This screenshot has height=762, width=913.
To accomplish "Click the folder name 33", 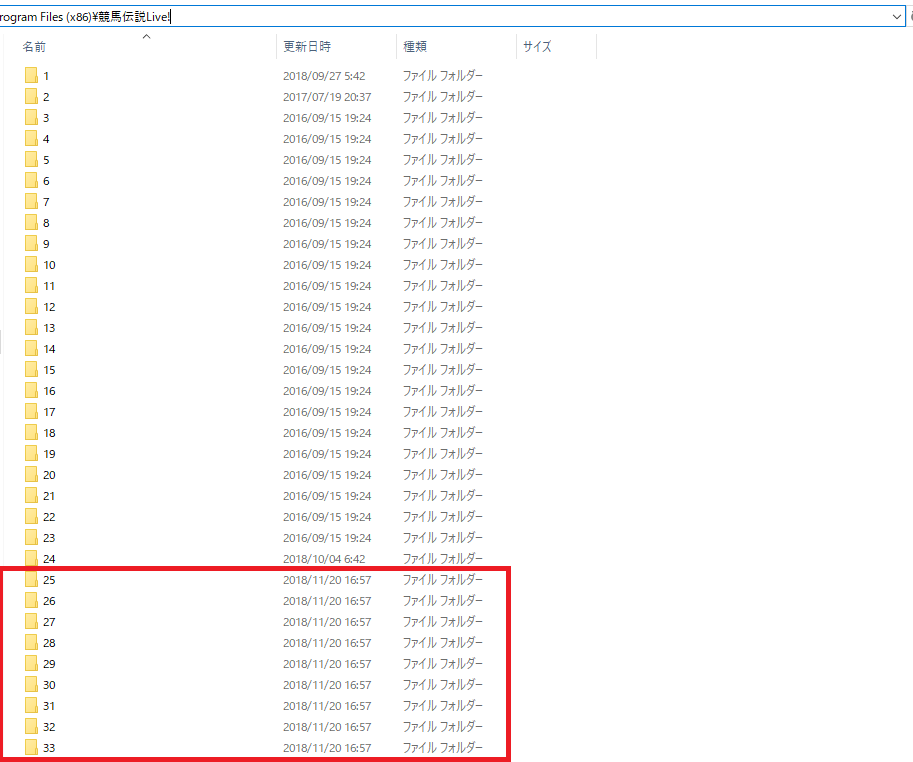I will (x=49, y=748).
